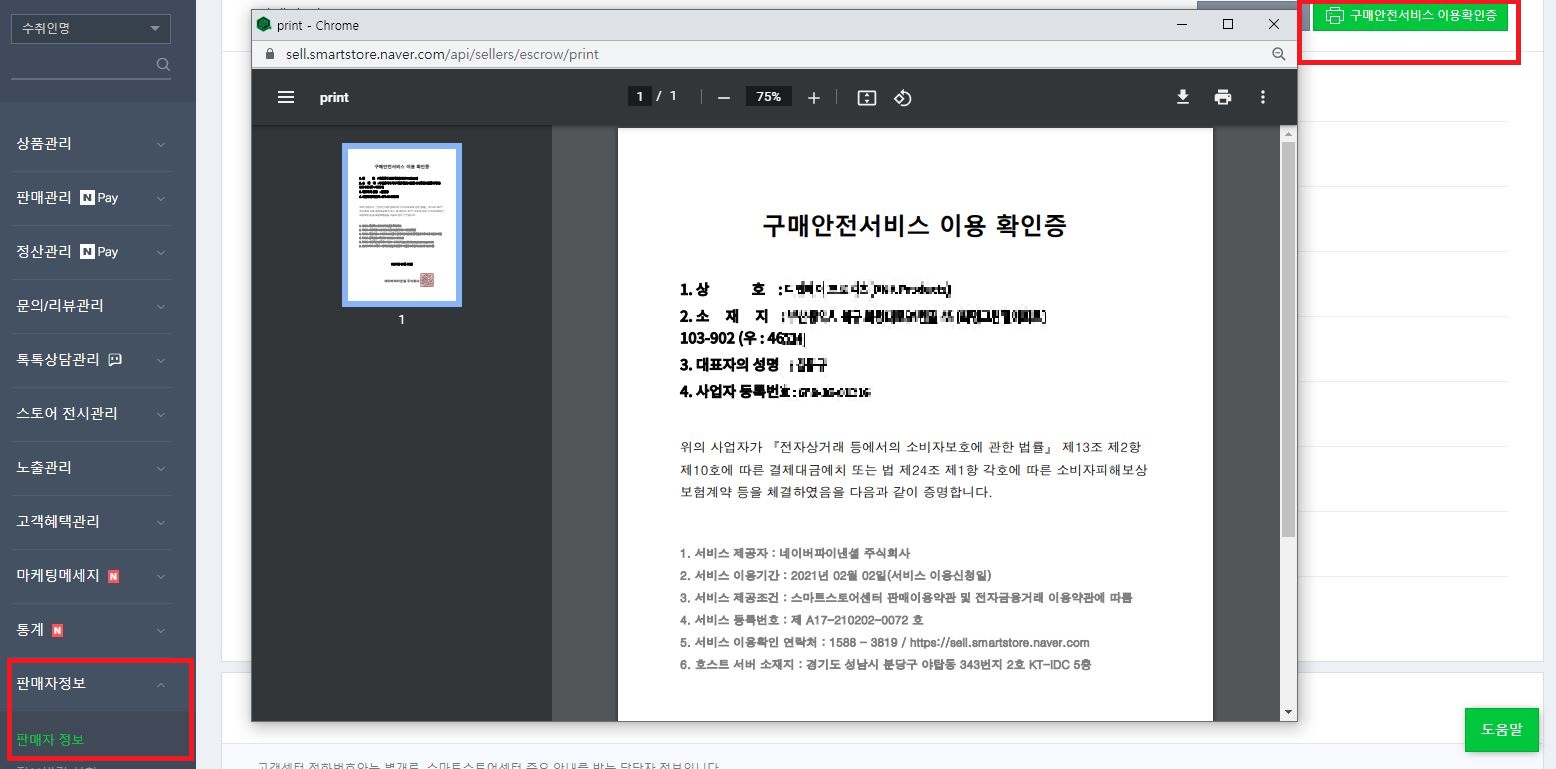
Task: Zoom in with the plus icon
Action: [814, 97]
